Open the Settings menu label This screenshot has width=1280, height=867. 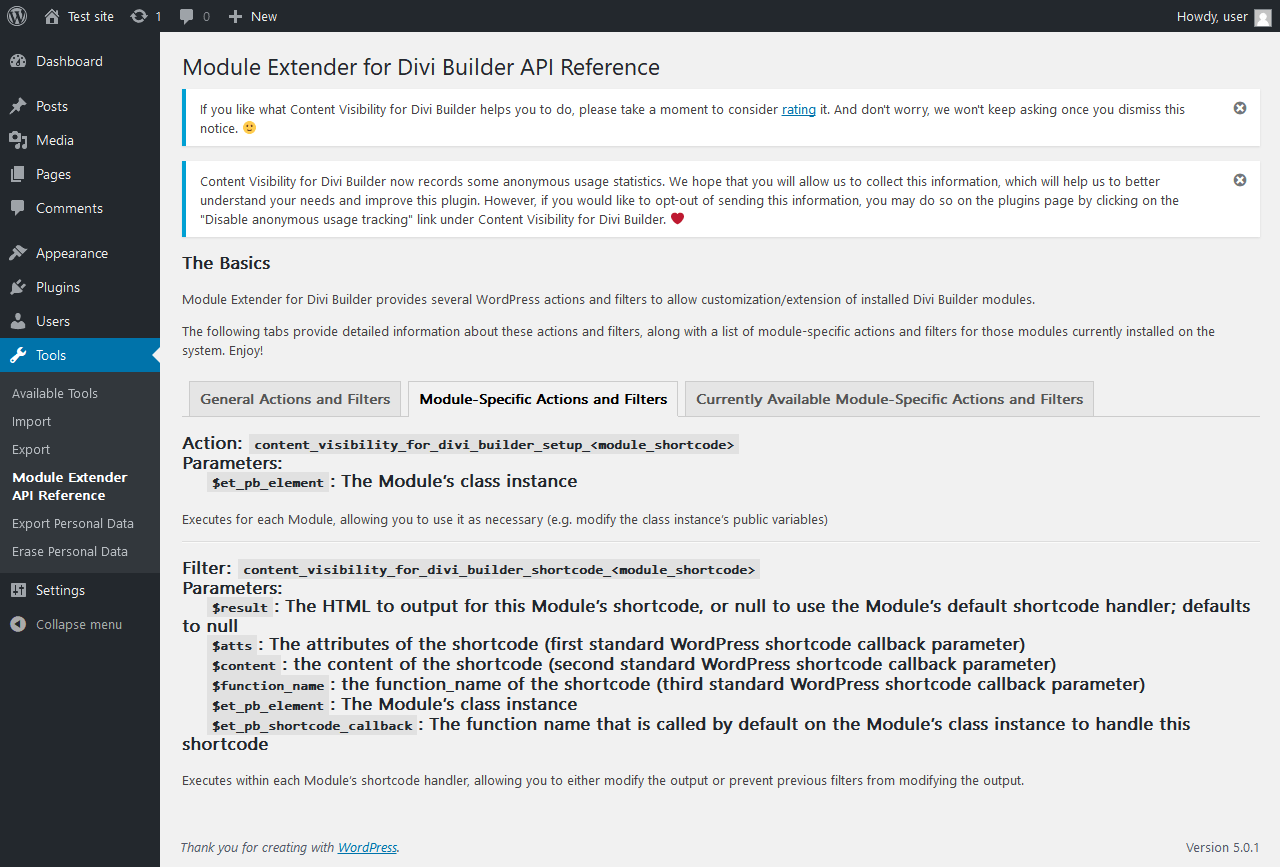point(60,590)
